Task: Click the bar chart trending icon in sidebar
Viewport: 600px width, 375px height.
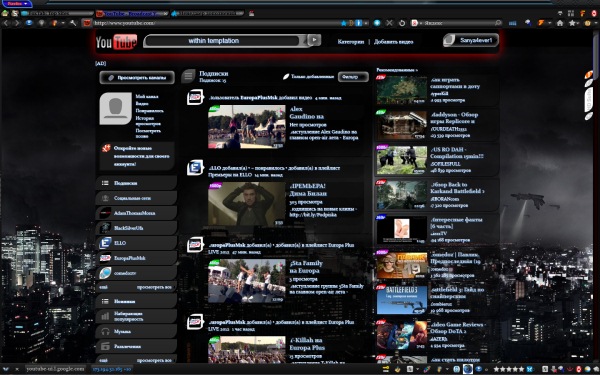Action: (105, 316)
